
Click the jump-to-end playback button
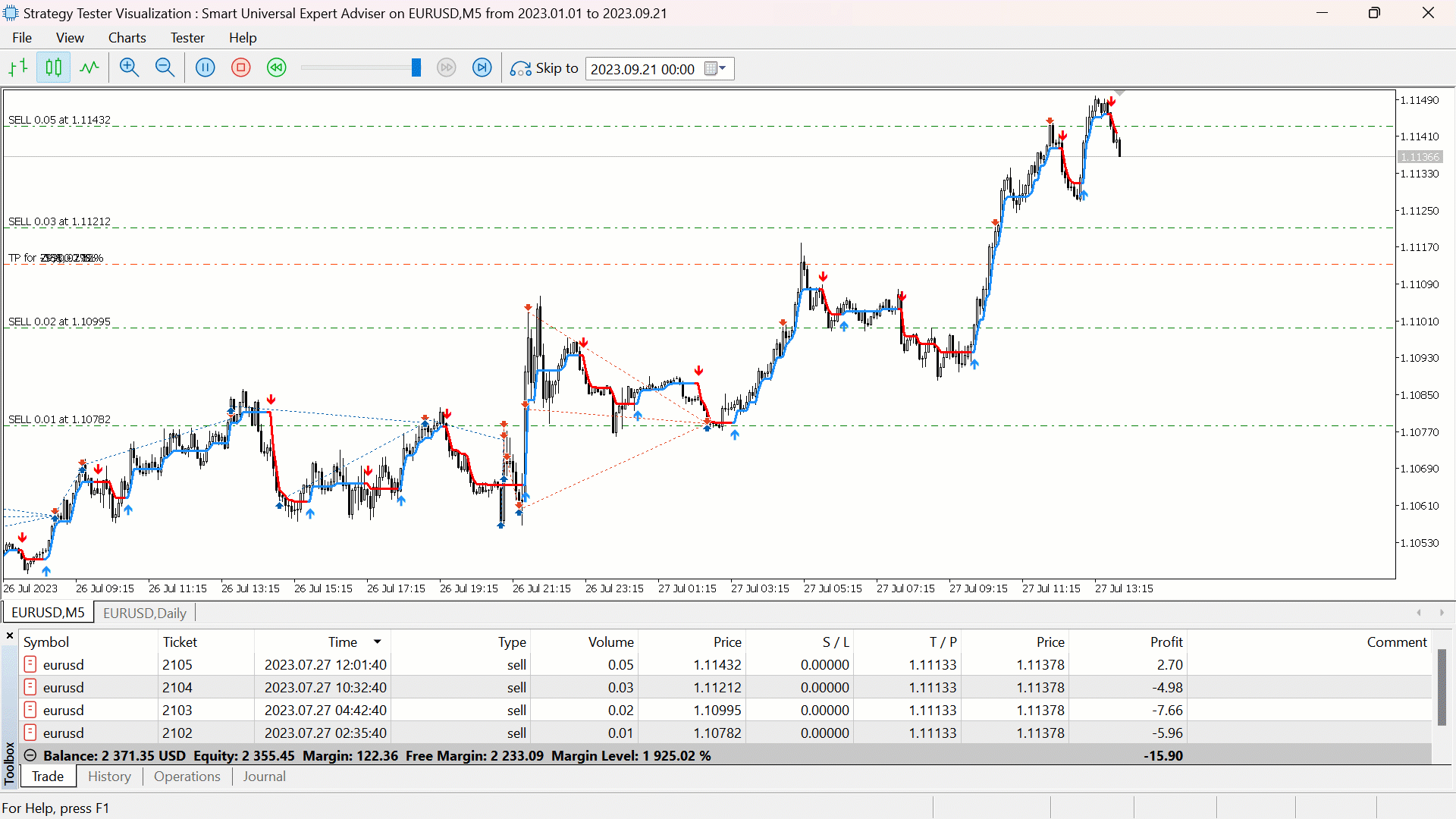coord(482,68)
